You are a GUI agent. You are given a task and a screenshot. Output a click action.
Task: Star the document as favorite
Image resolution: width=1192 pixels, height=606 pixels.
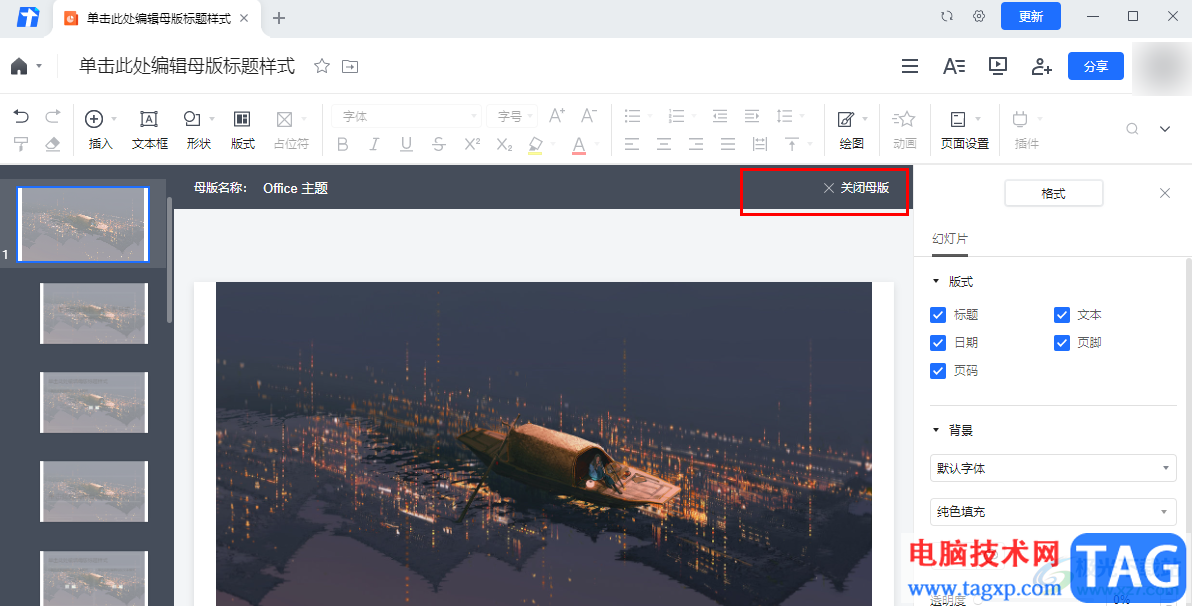point(322,66)
